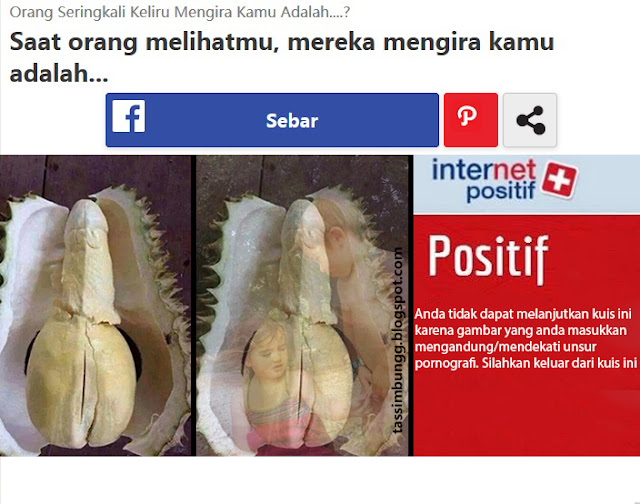Click the "Saat orang melihatmu" result heading
Image resolution: width=640 pixels, height=504 pixels.
(x=282, y=58)
